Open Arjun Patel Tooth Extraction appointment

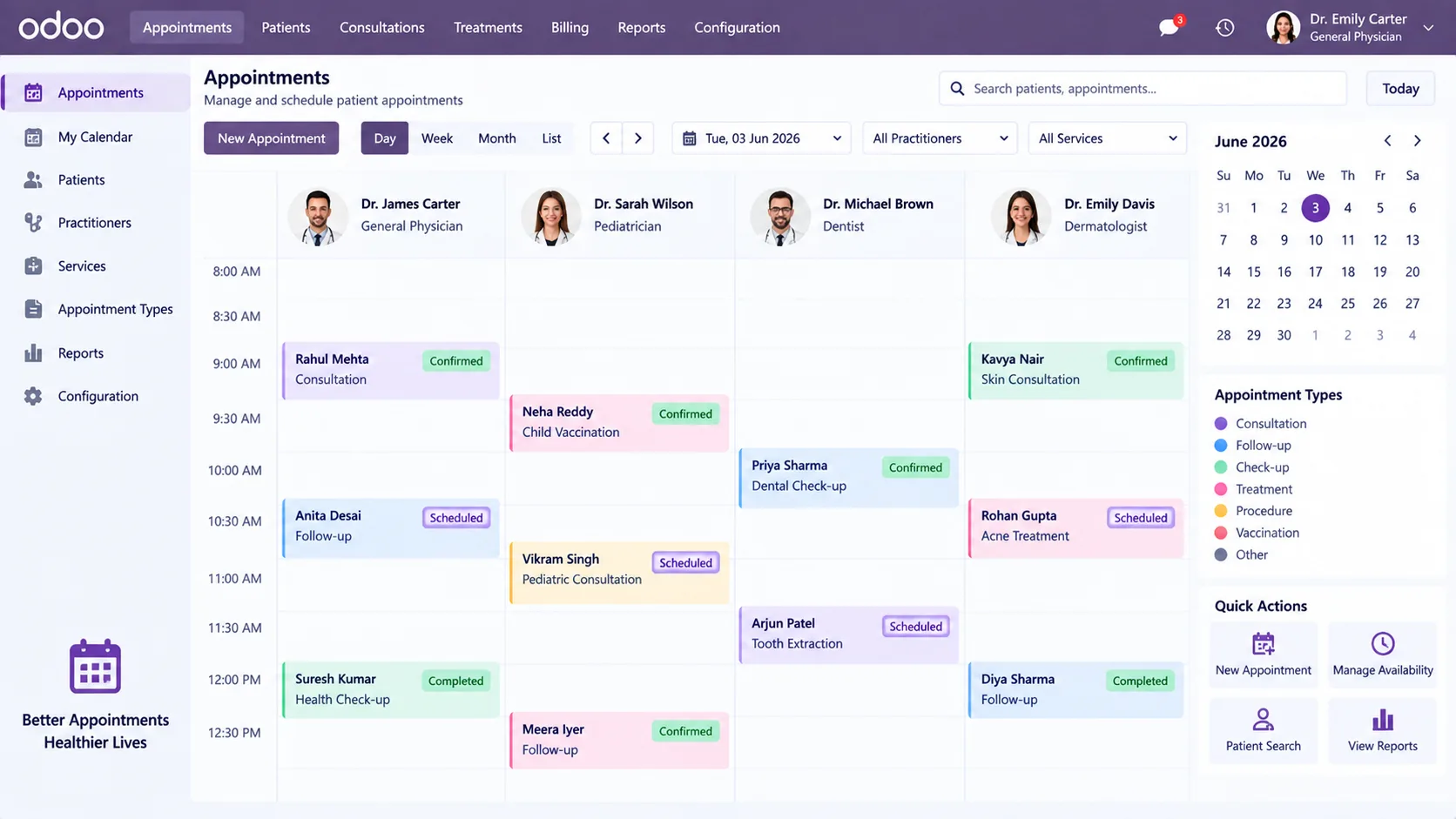848,634
